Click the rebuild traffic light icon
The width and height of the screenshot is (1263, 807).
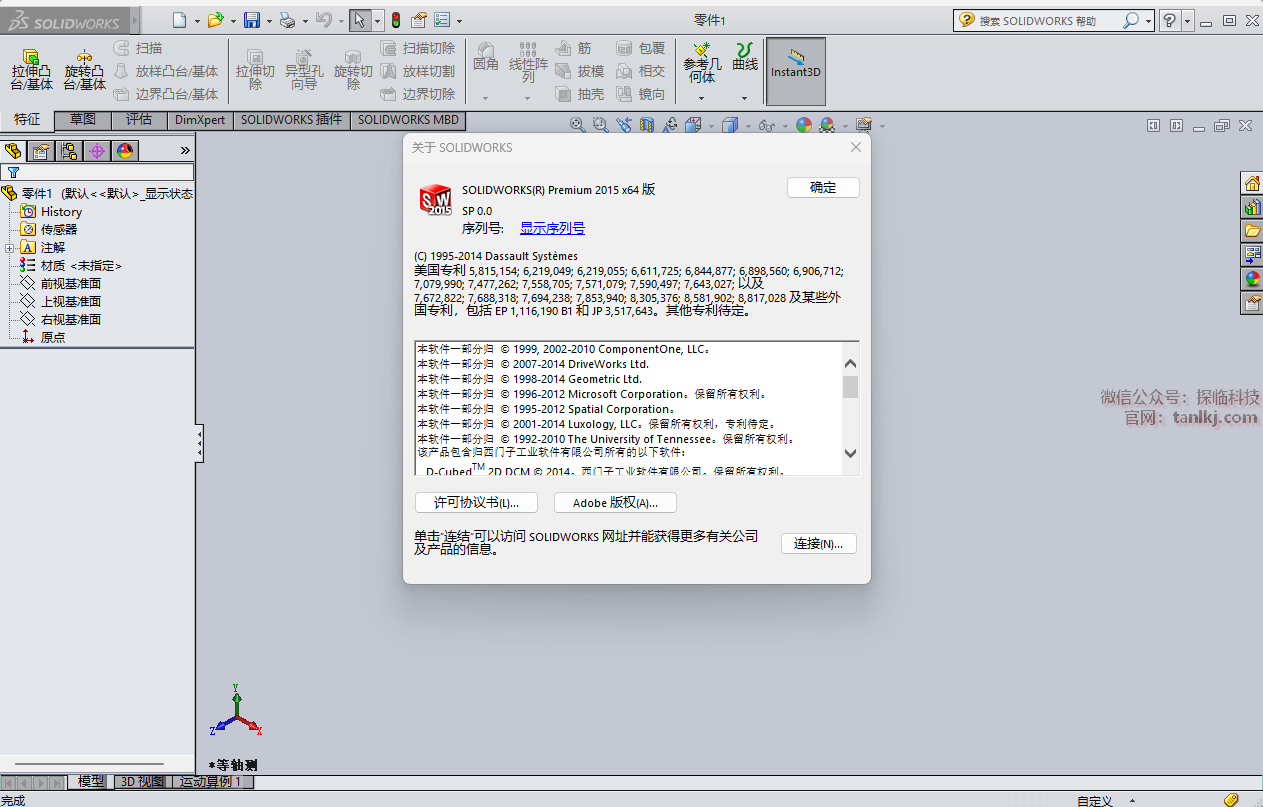[x=396, y=20]
